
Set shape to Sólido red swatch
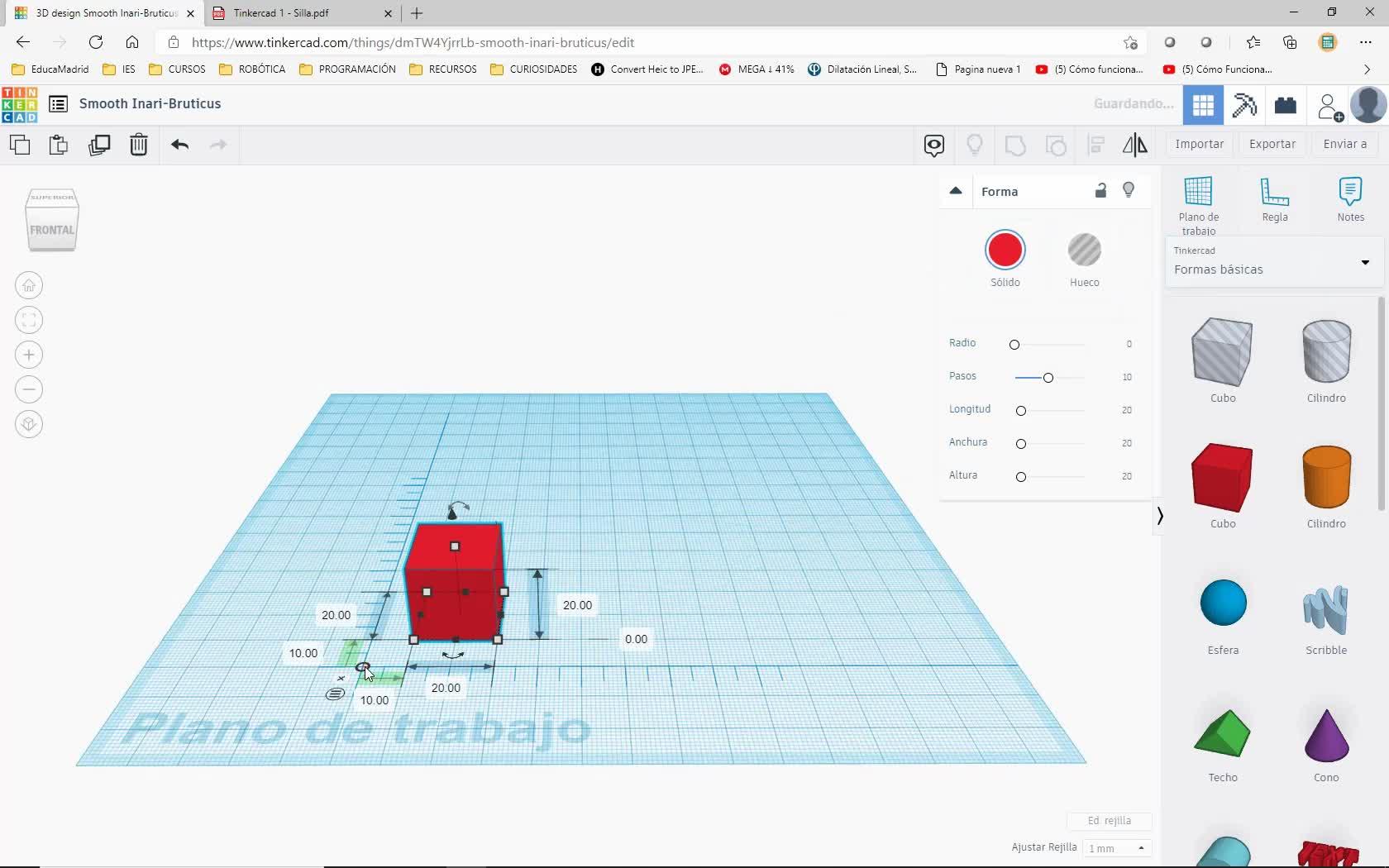(x=1005, y=250)
